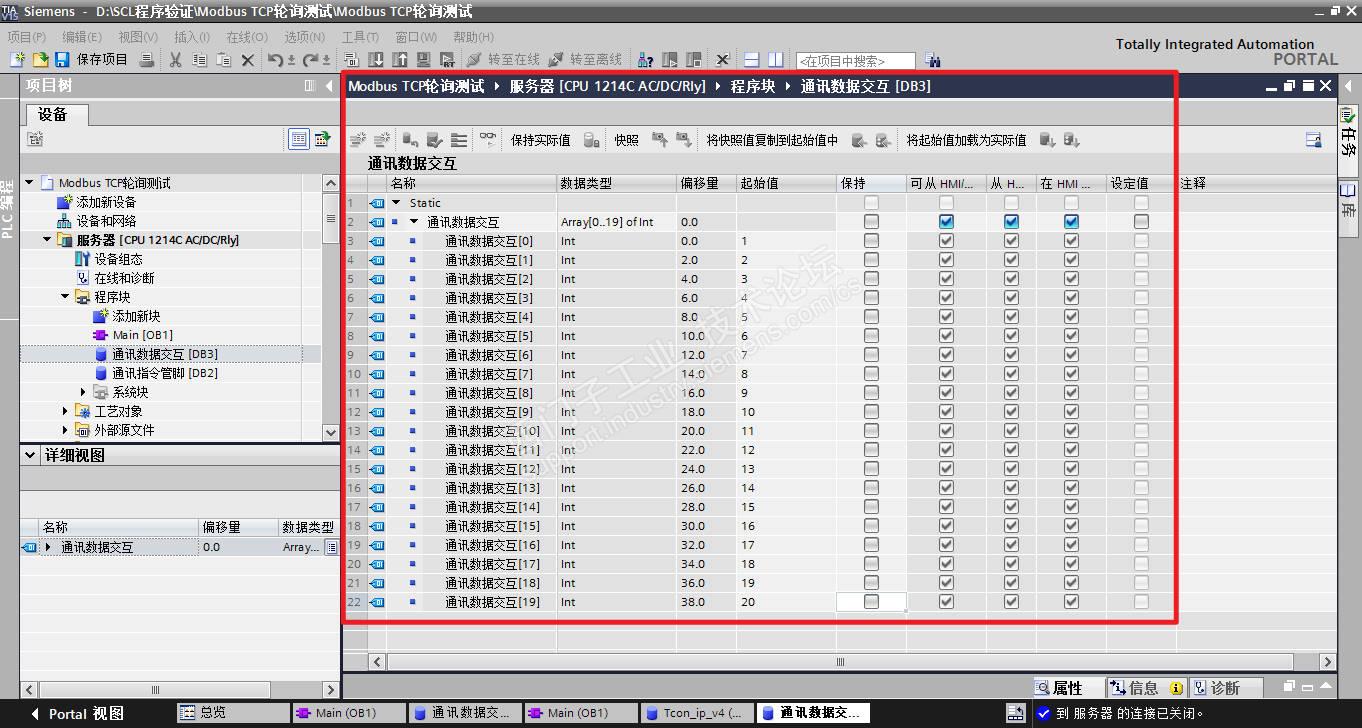
Task: Click the network view icon in project tree toolbar
Action: point(322,139)
